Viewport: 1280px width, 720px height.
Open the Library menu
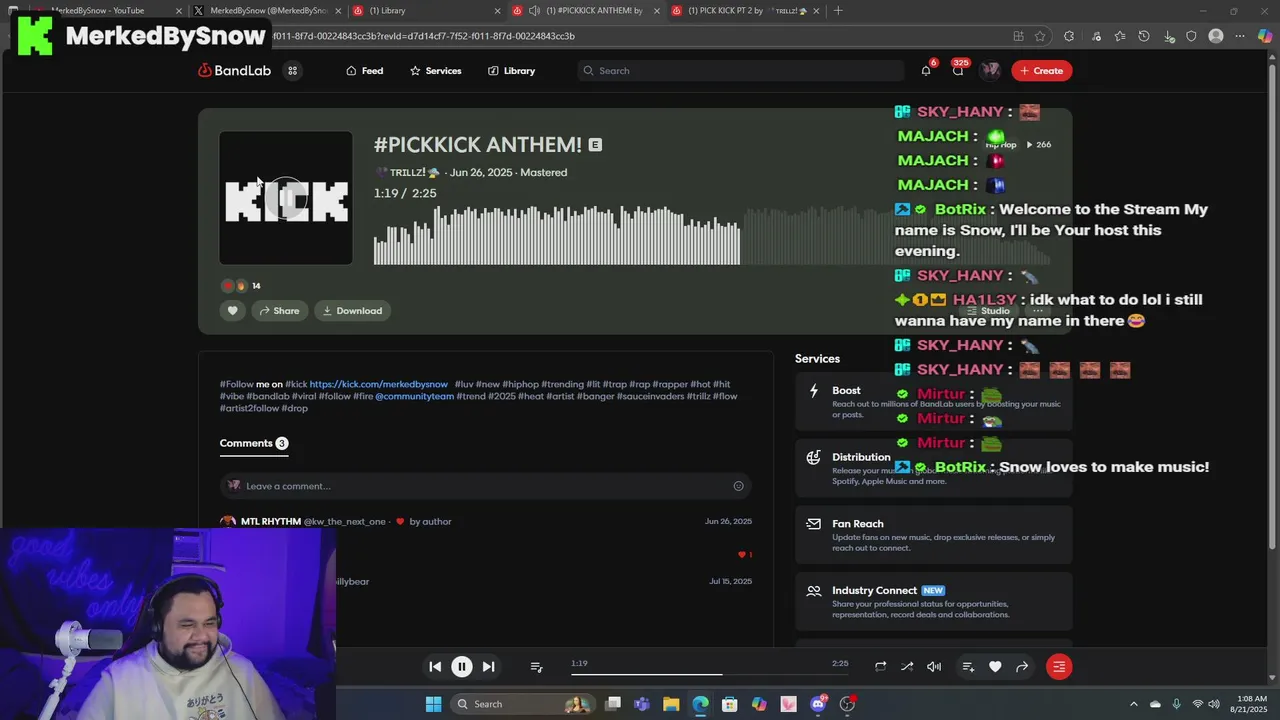point(511,71)
